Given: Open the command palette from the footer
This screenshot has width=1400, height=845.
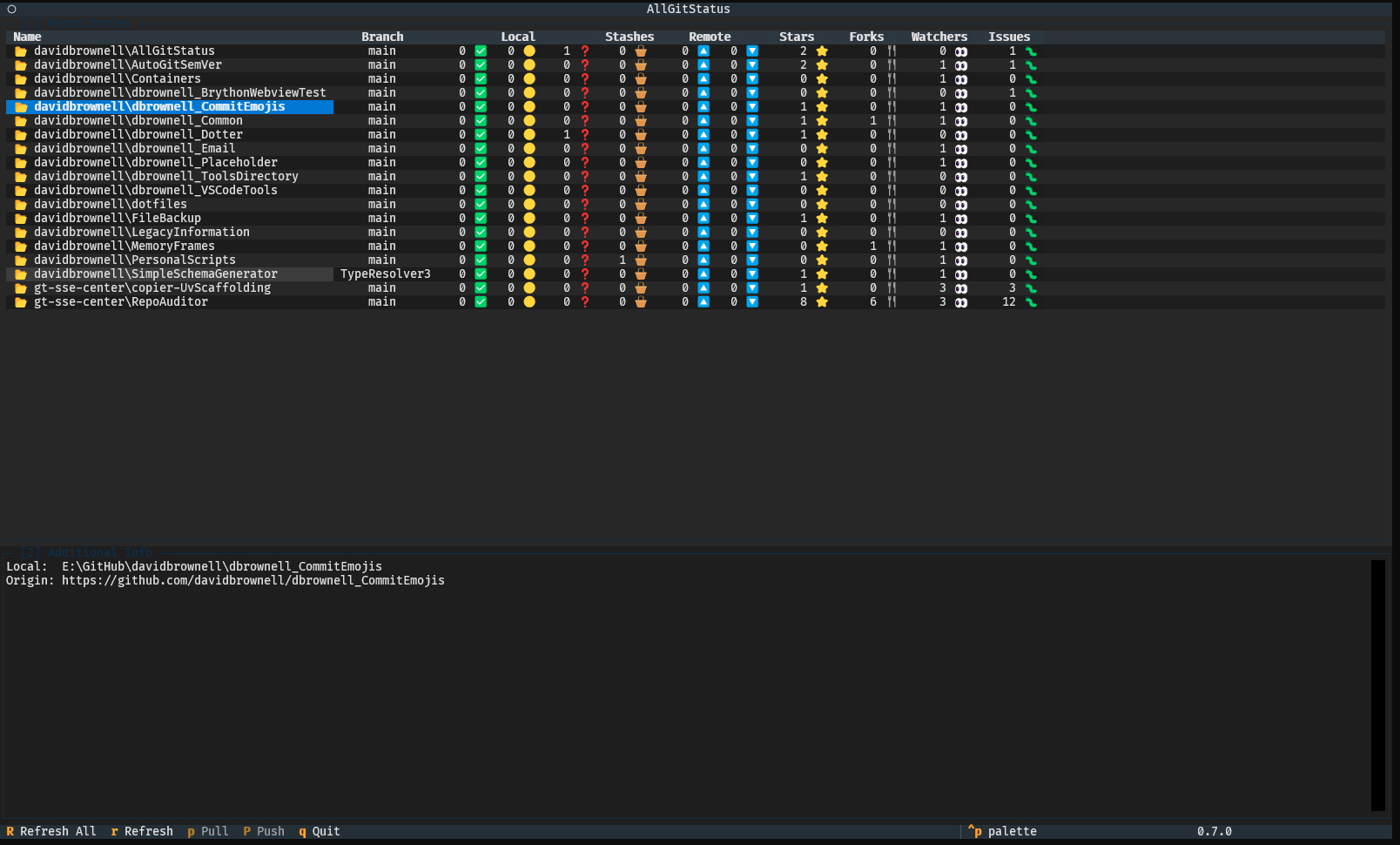Looking at the screenshot, I should [x=1002, y=831].
